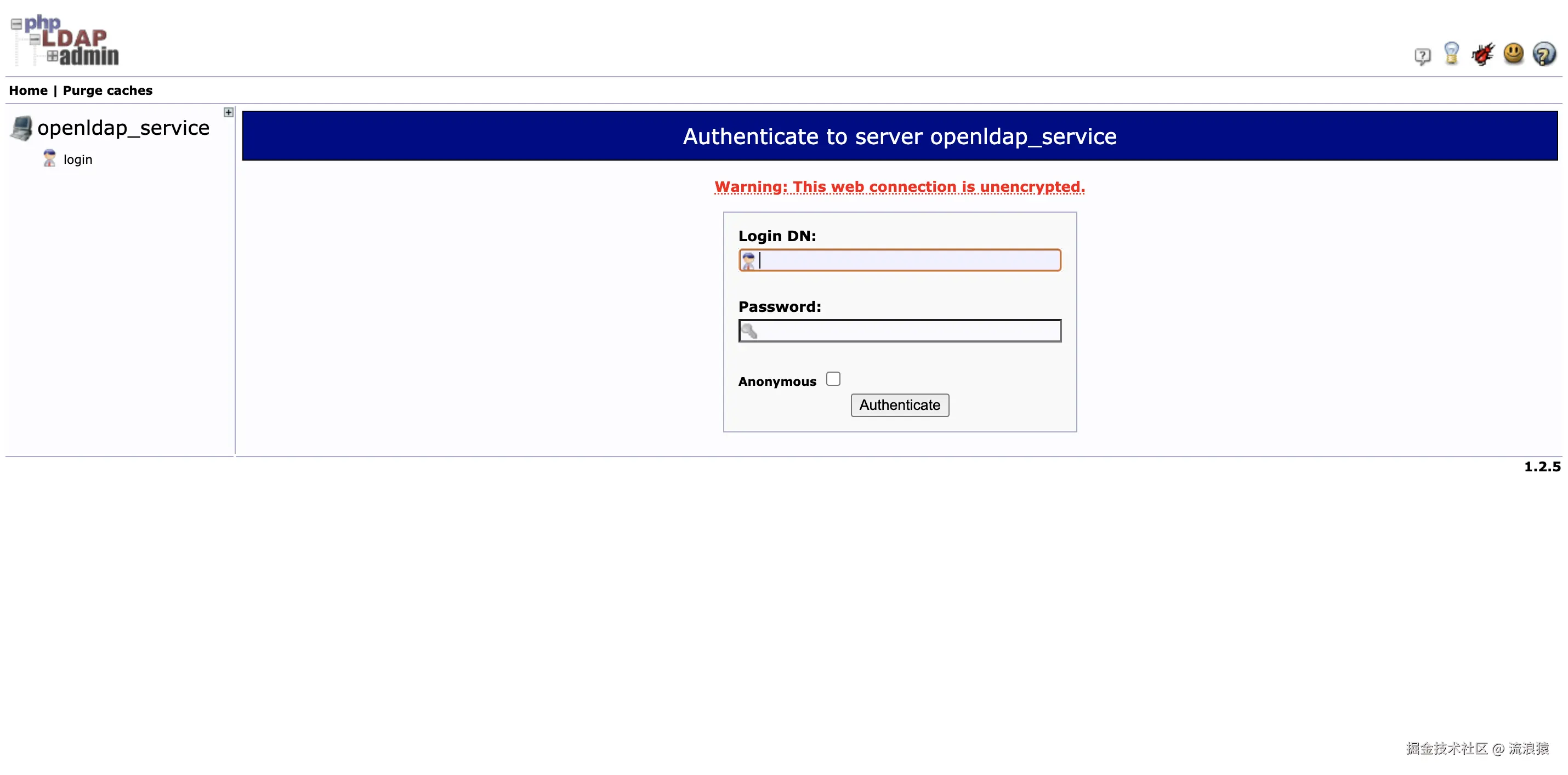Click the user icon in Login DN field

click(x=748, y=261)
